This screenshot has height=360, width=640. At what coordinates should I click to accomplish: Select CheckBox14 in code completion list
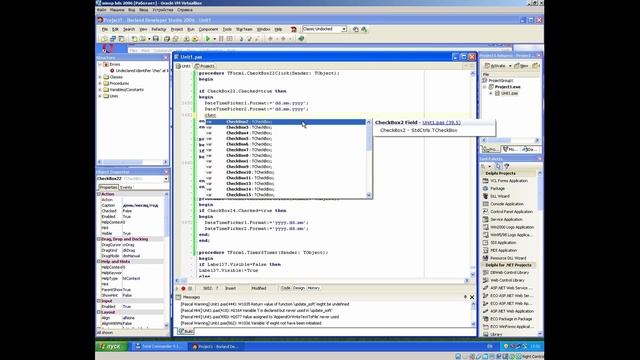286,189
